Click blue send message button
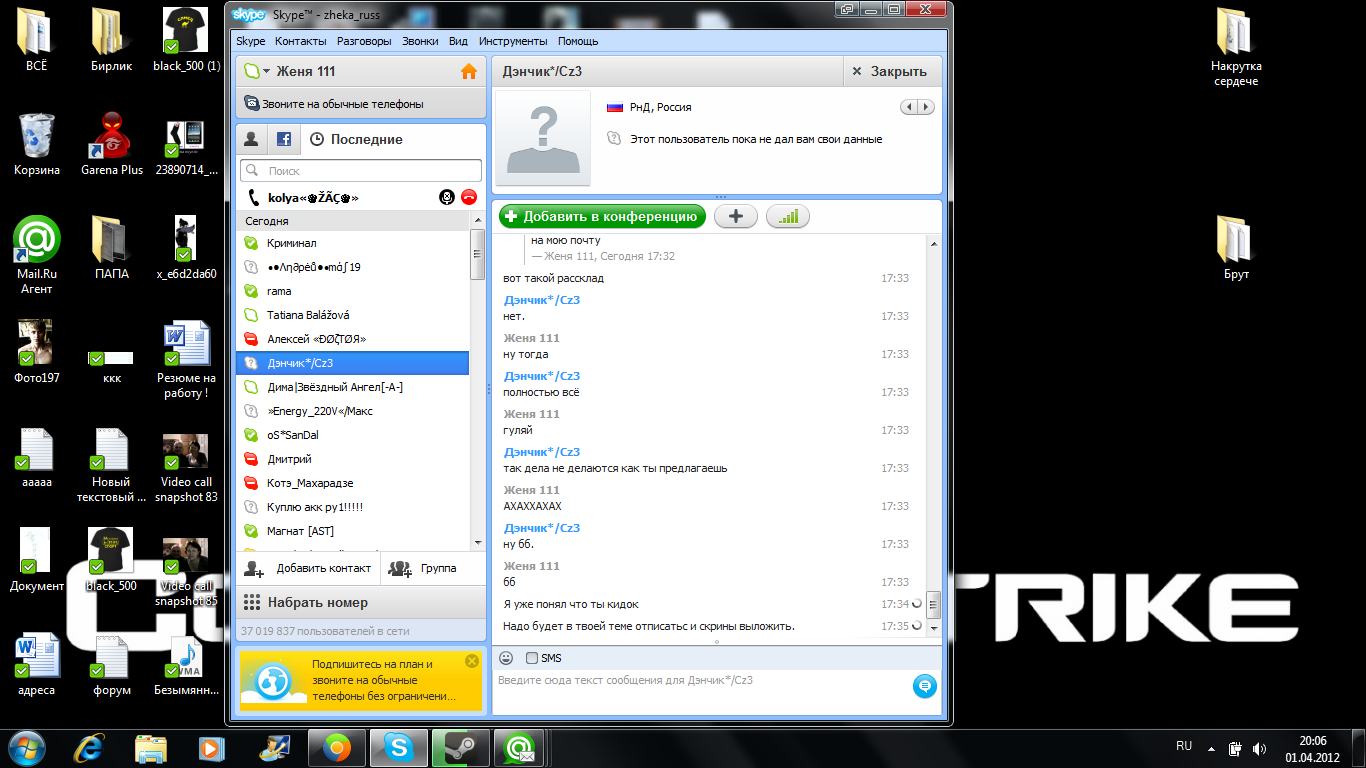This screenshot has width=1366, height=768. (x=924, y=686)
